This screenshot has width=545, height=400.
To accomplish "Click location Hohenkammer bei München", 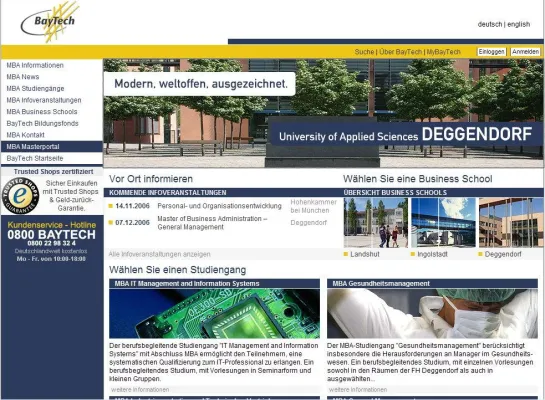I will 314,206.
